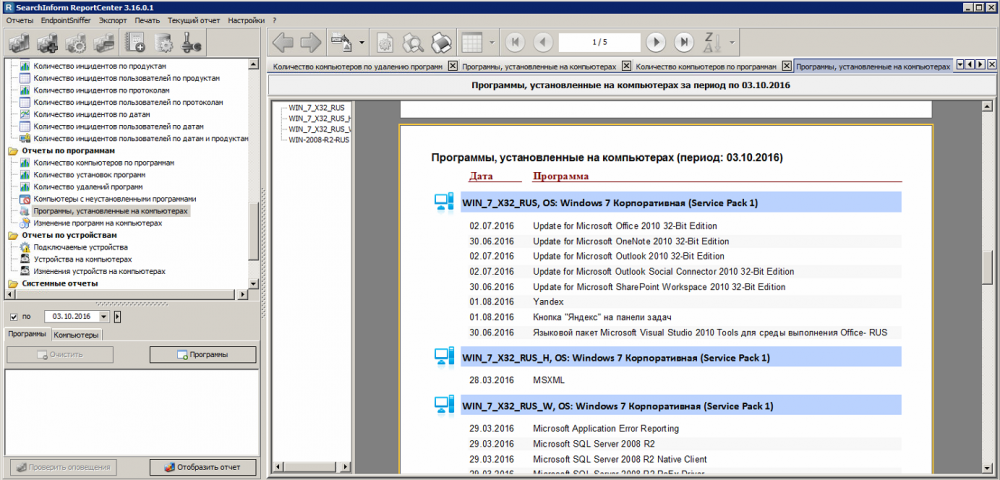Click the PDF export icon

[x=341, y=43]
